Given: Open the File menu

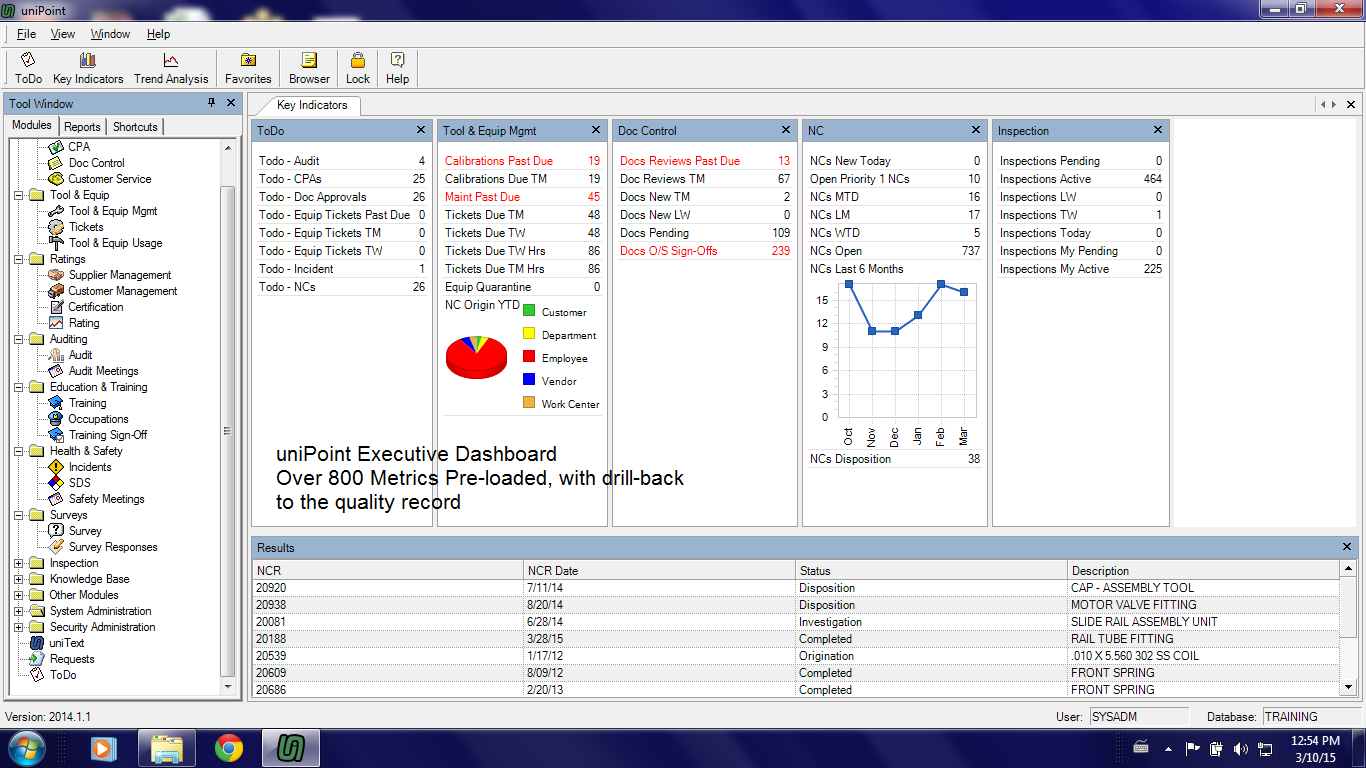Looking at the screenshot, I should click(x=26, y=34).
